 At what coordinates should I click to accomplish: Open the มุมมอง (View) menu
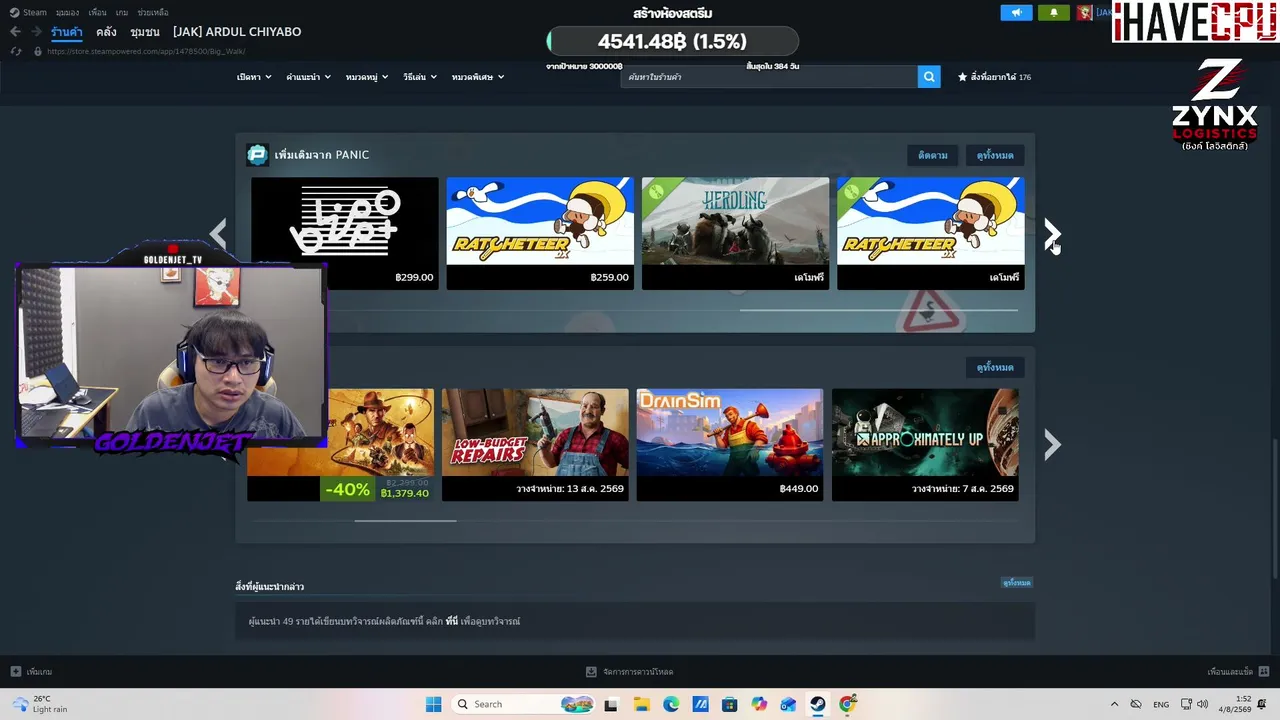[x=67, y=12]
